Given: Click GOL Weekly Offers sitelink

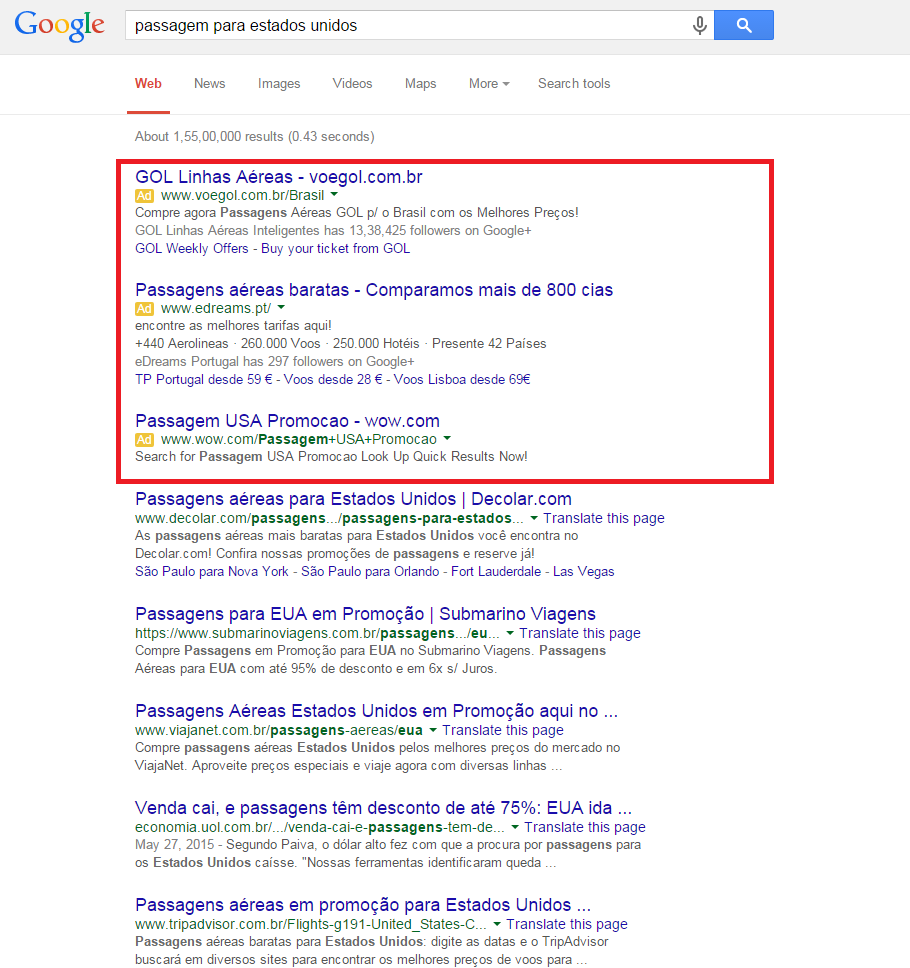Looking at the screenshot, I should (191, 248).
